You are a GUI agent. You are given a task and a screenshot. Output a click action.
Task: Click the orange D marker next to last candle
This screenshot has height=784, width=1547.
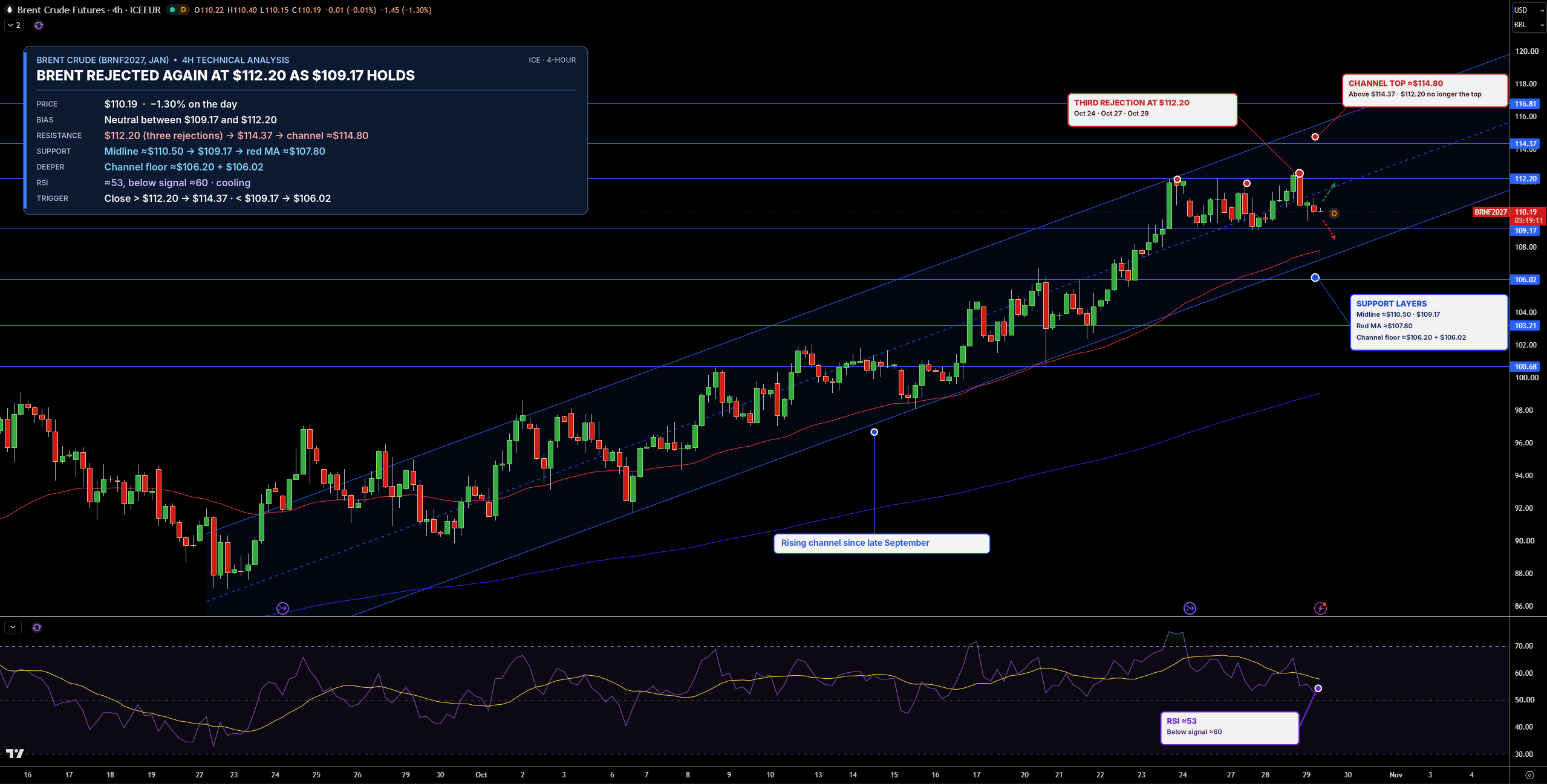1334,213
